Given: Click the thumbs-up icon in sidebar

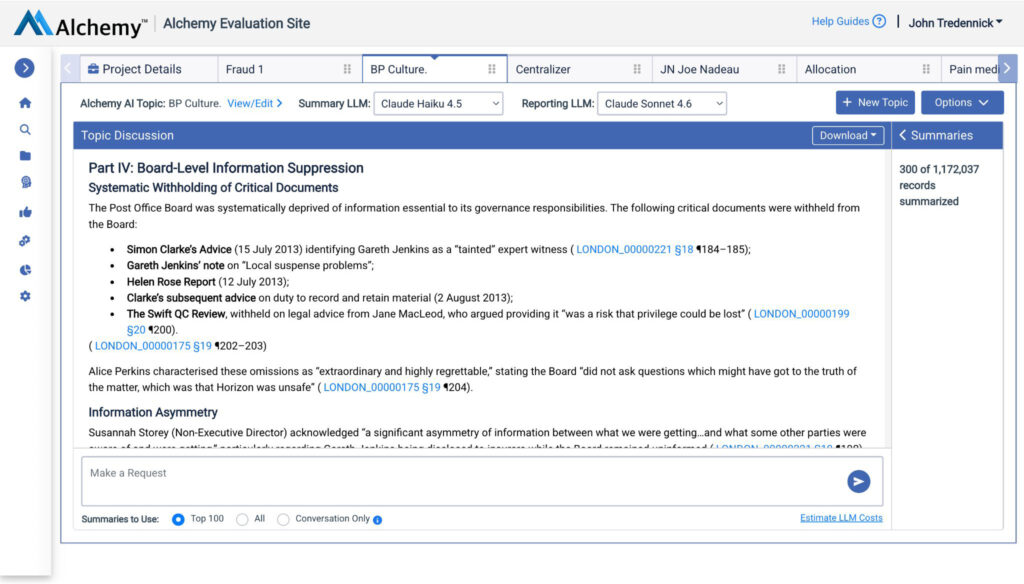Looking at the screenshot, I should point(25,212).
